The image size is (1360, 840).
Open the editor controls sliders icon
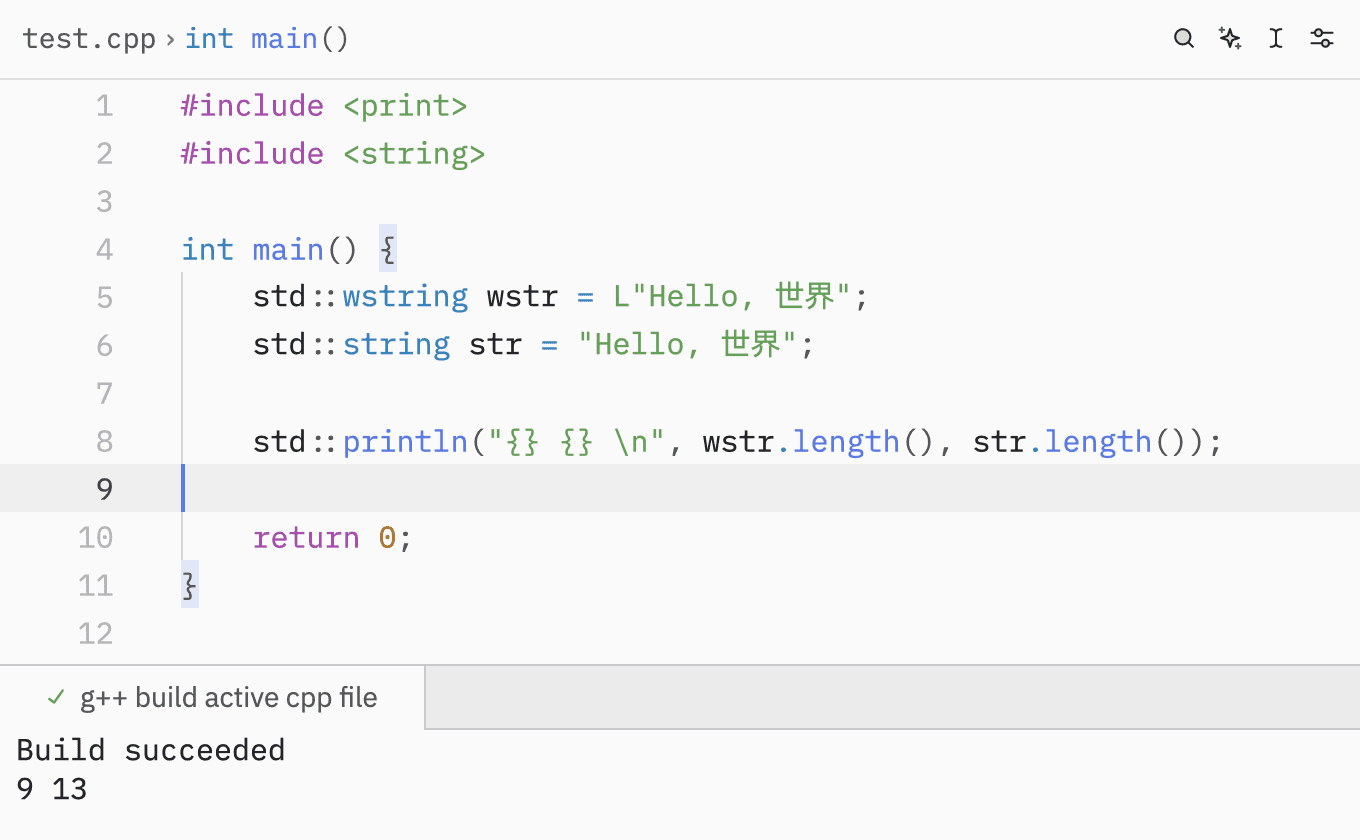tap(1322, 39)
